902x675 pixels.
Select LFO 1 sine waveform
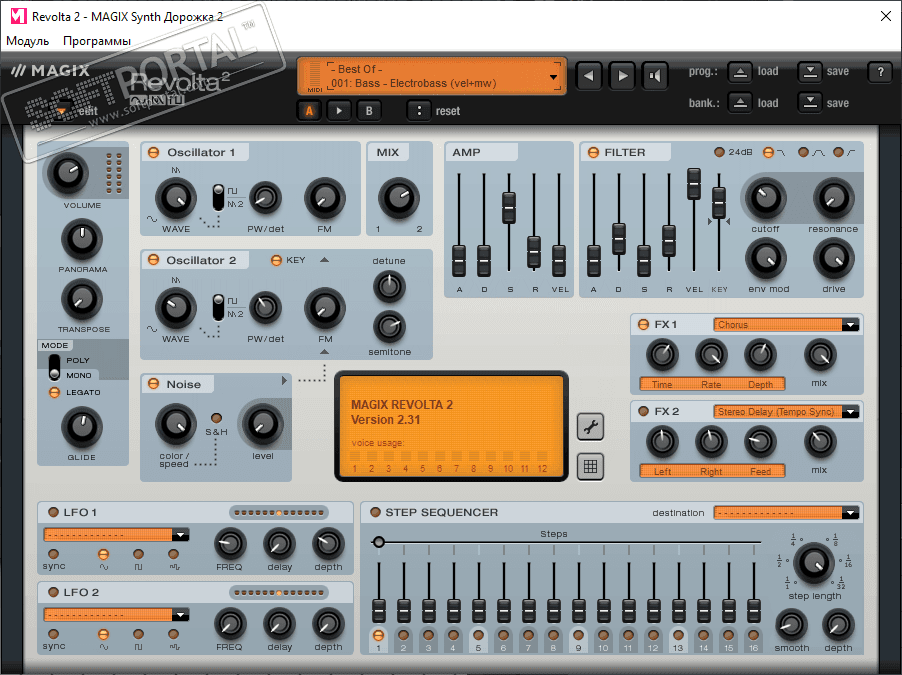click(104, 554)
